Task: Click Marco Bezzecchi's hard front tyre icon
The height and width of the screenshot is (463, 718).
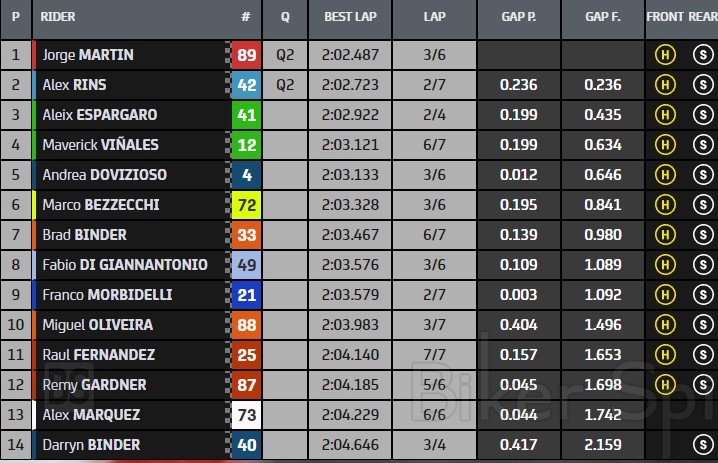Action: click(x=663, y=205)
